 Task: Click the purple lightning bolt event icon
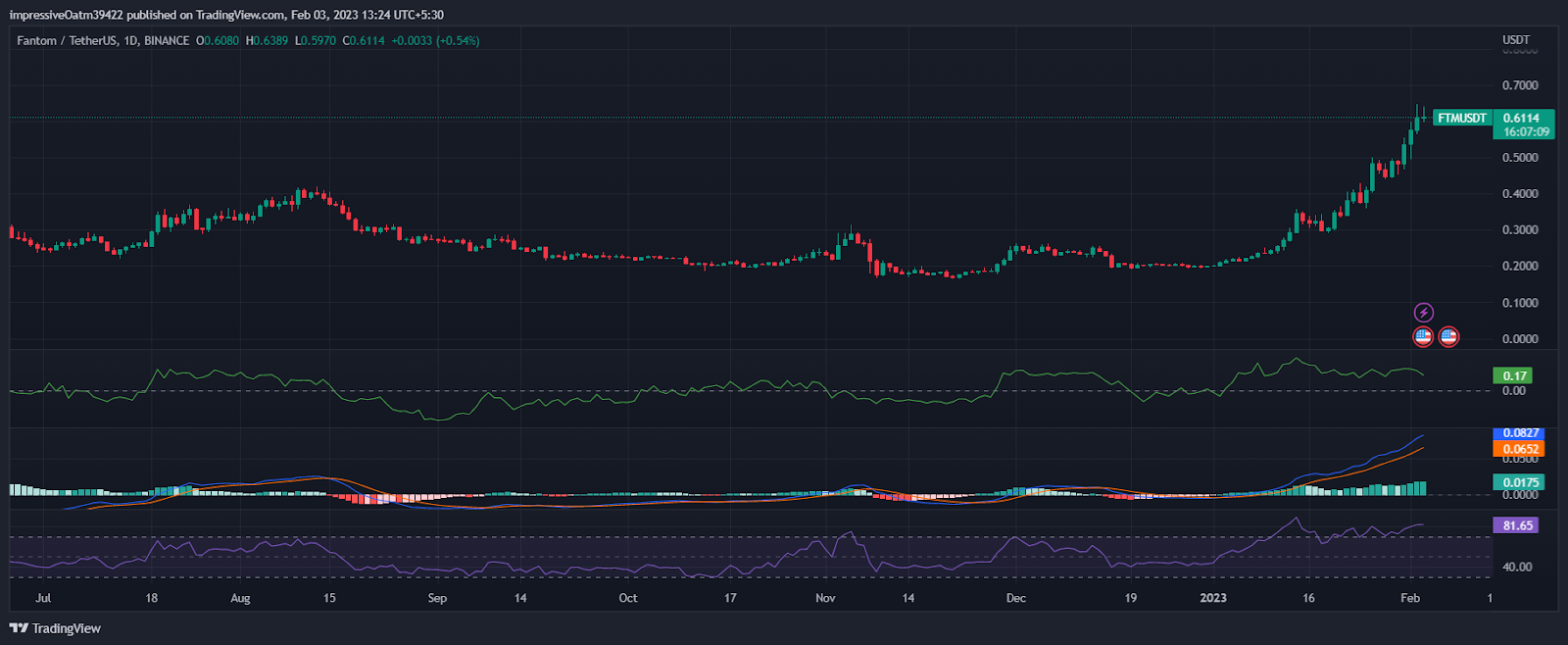click(x=1423, y=313)
